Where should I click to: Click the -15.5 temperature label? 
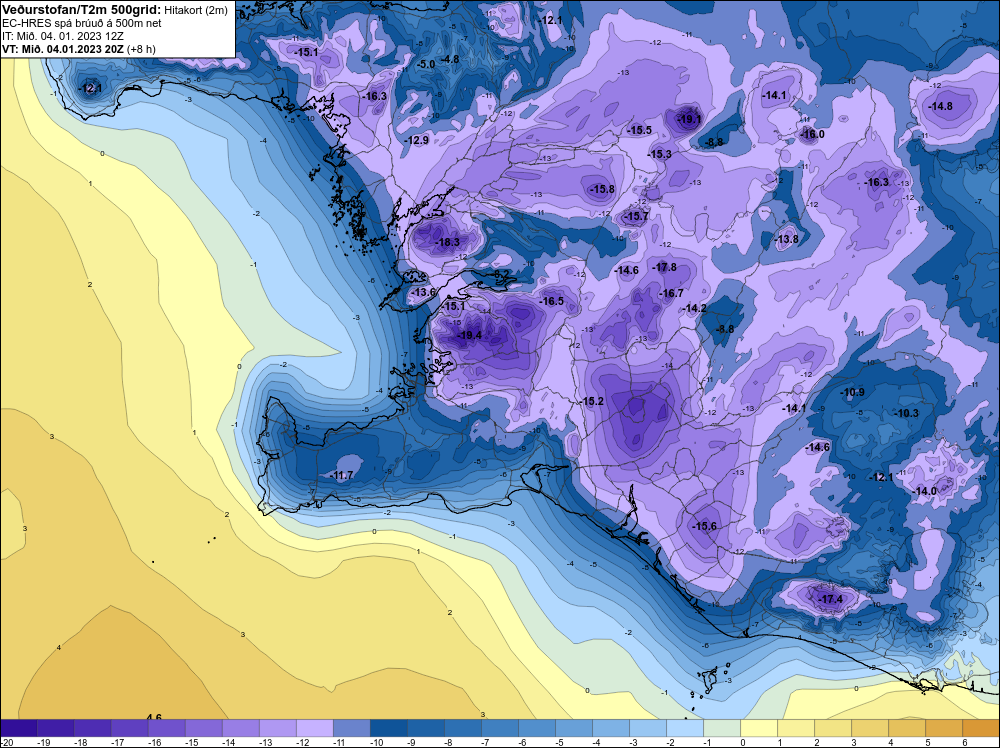640,130
